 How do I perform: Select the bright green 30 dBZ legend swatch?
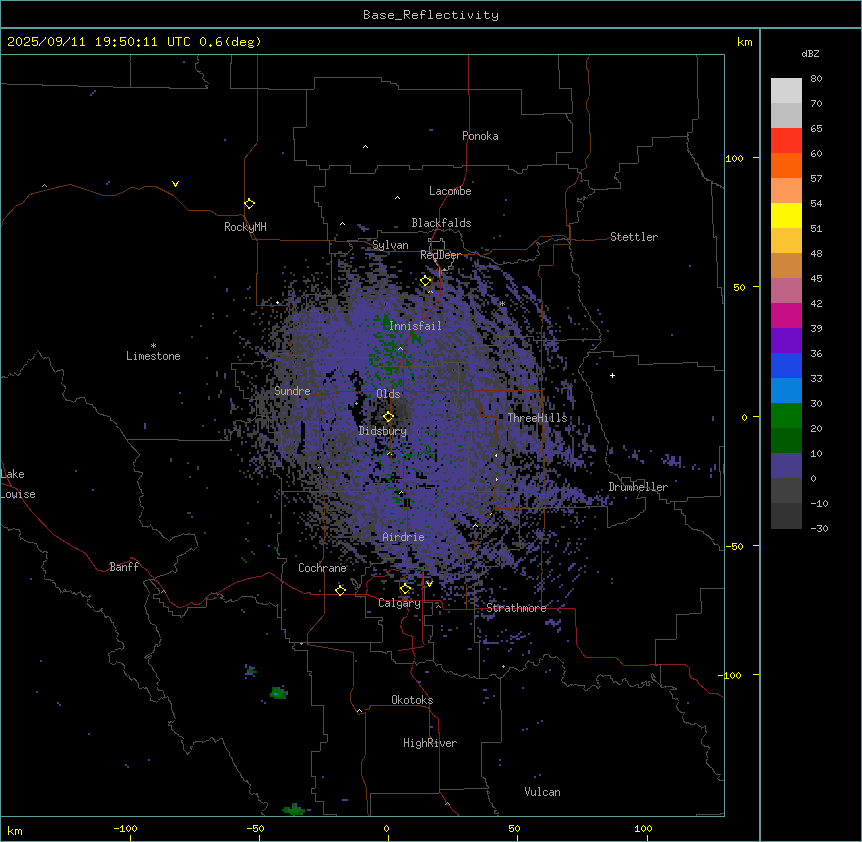(x=786, y=416)
